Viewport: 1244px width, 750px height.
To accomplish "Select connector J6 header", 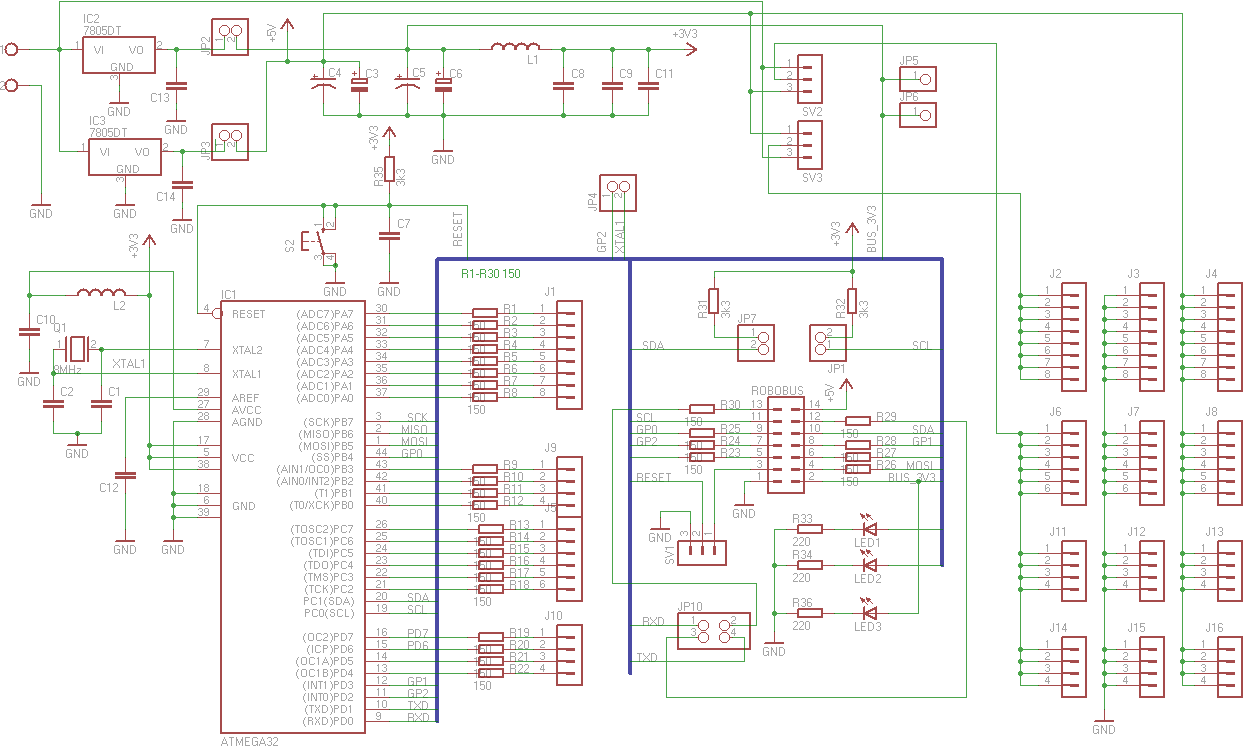I will click(x=1073, y=464).
